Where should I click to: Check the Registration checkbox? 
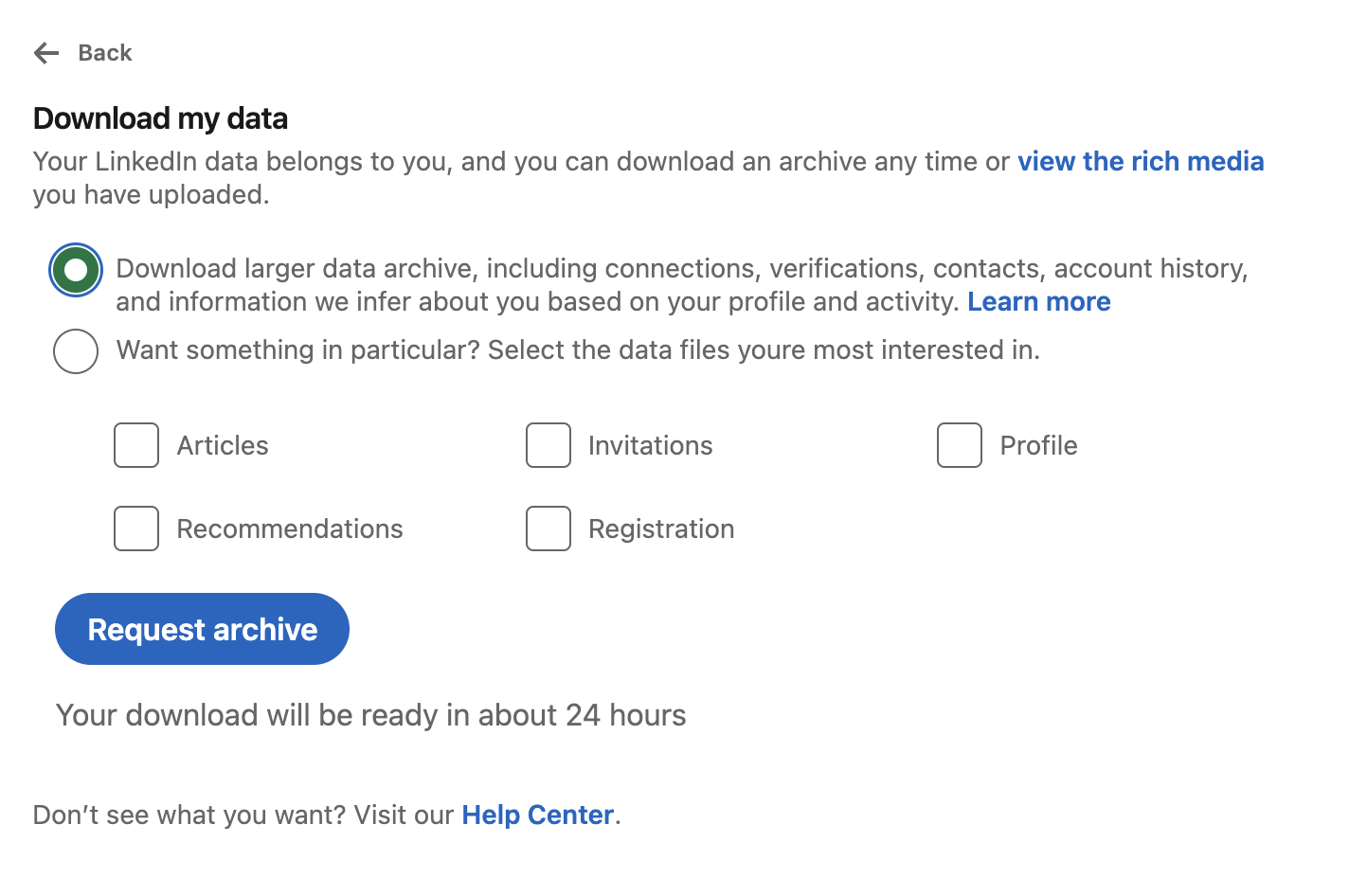click(x=548, y=529)
